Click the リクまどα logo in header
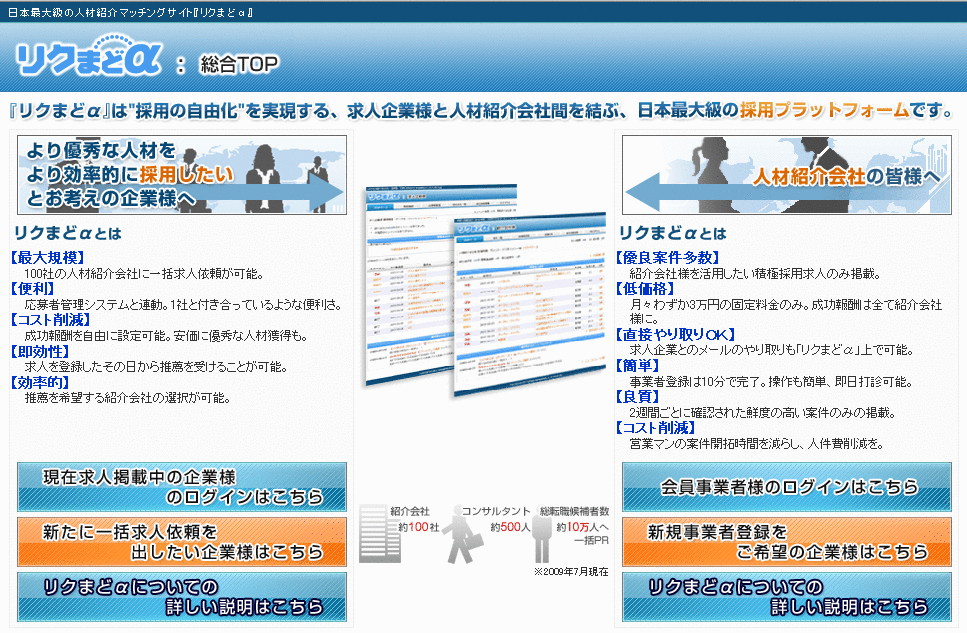Viewport: 967px width, 633px height. 88,56
